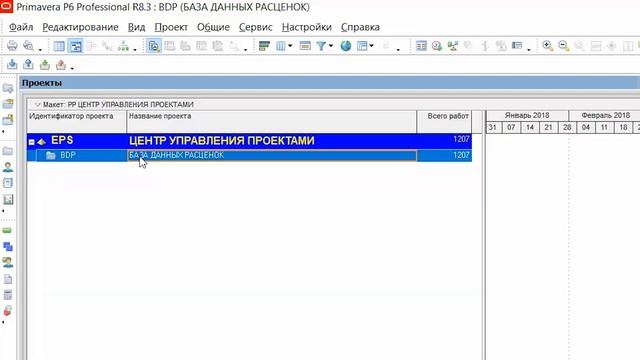Click the БАЗА ДАННЫХ РАСЦЕНОК name field
This screenshot has height=360, width=640.
click(272, 155)
